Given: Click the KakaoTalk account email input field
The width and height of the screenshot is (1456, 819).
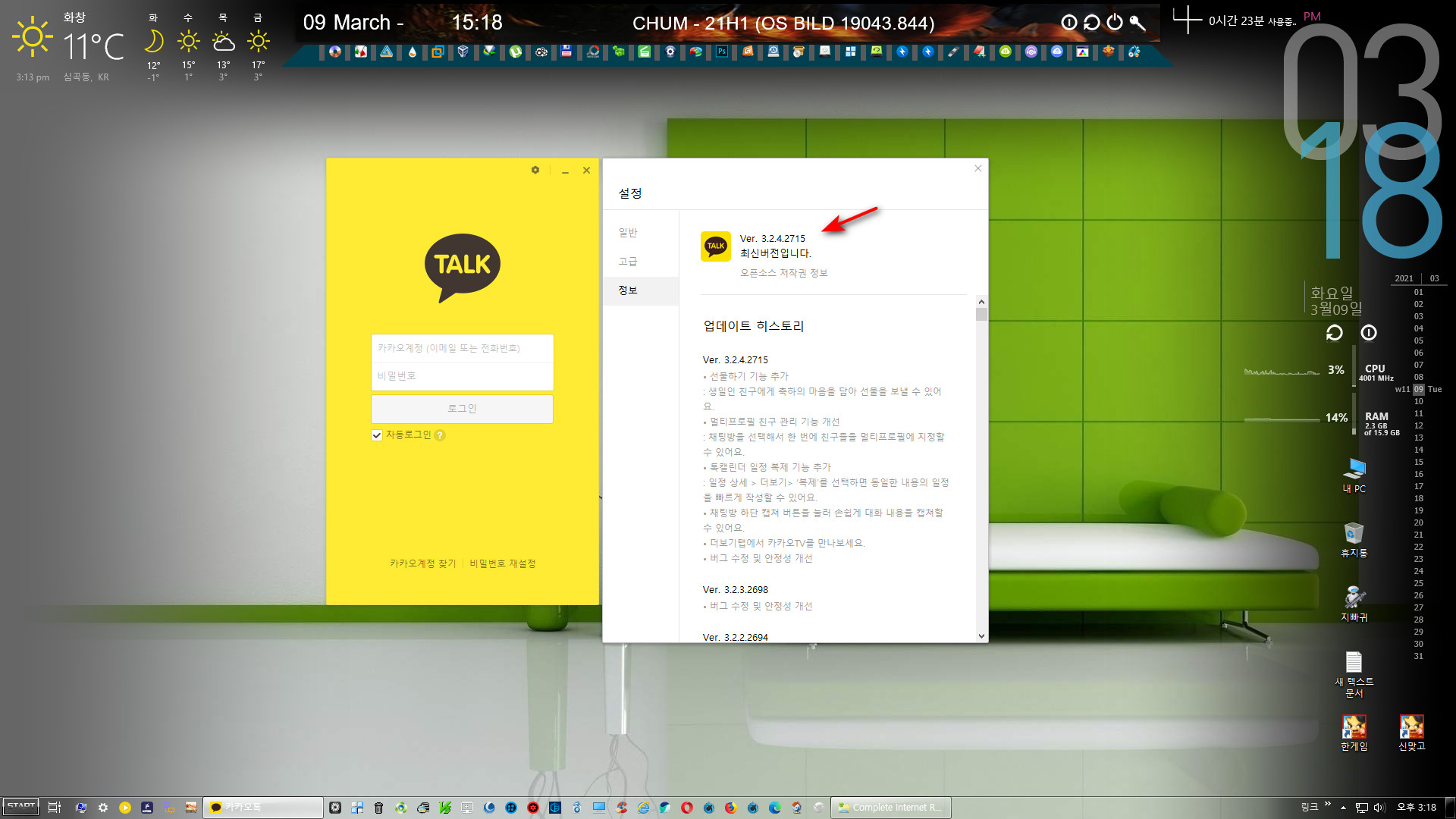Looking at the screenshot, I should pos(462,348).
